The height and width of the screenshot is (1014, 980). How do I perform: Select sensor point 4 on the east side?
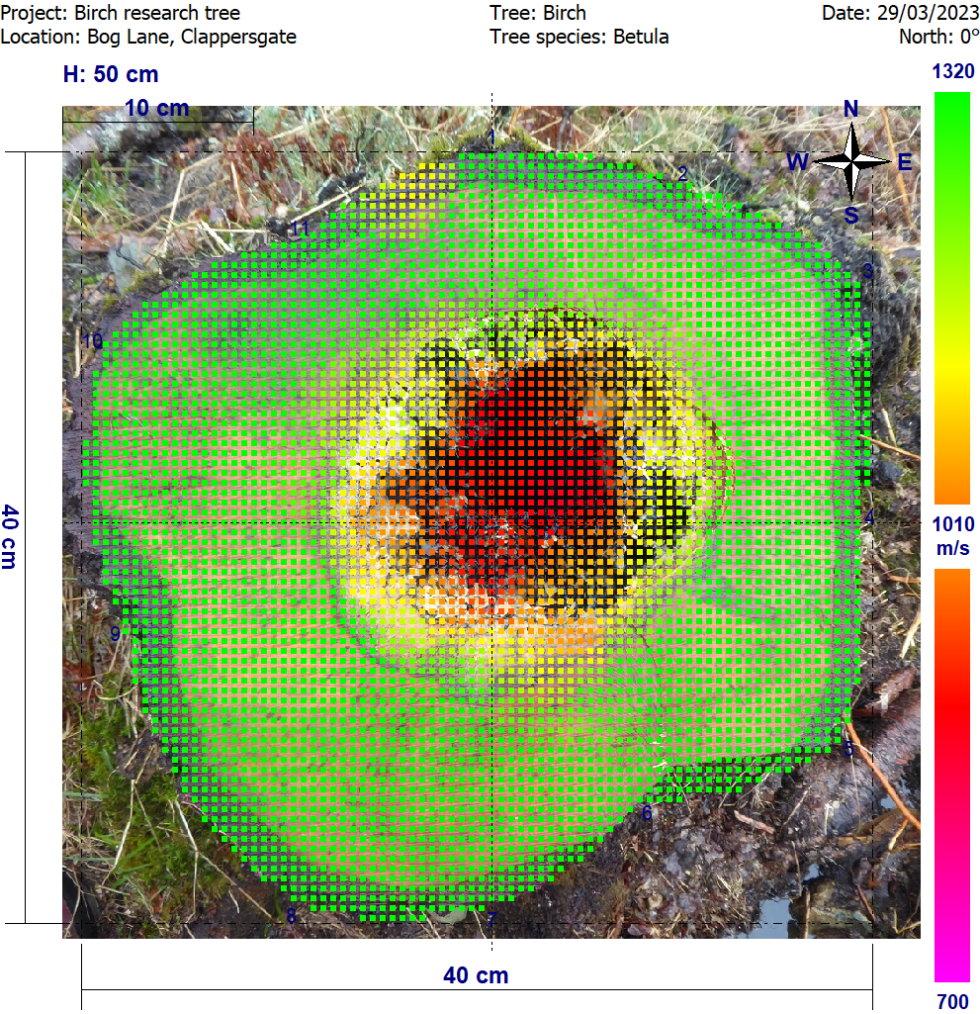(869, 517)
